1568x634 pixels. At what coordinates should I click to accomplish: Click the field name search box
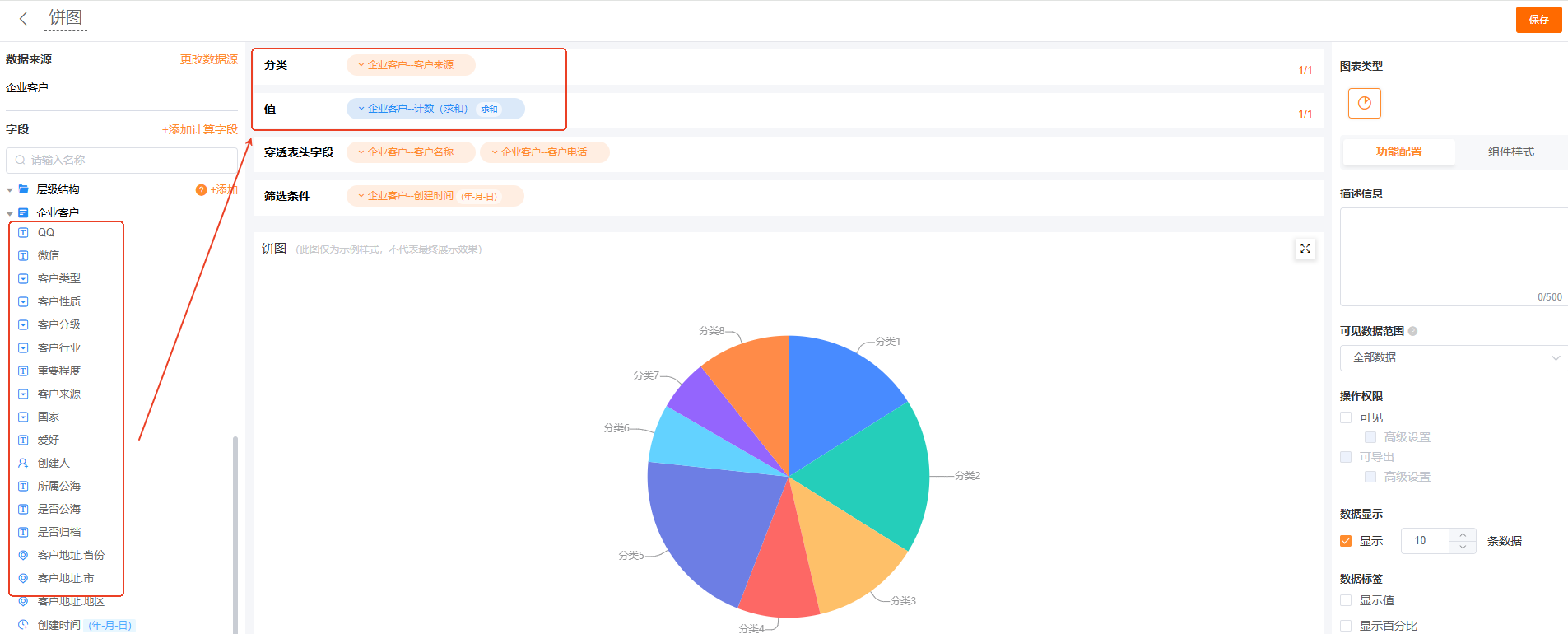click(122, 160)
